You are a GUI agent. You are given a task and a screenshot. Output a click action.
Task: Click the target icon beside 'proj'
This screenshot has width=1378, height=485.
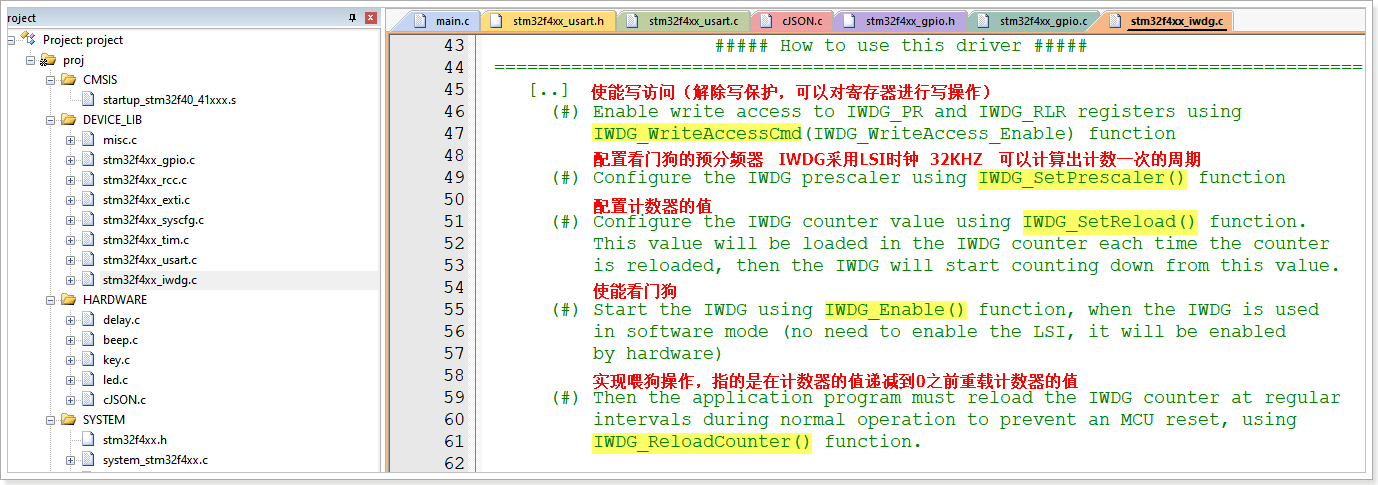pyautogui.click(x=48, y=60)
